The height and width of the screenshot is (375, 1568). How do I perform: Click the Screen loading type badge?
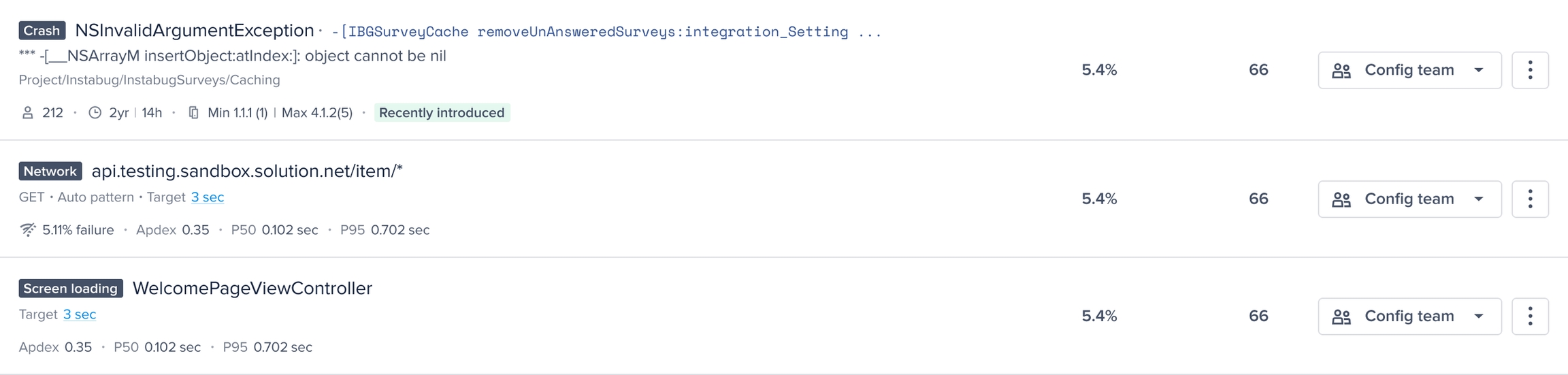(x=71, y=289)
